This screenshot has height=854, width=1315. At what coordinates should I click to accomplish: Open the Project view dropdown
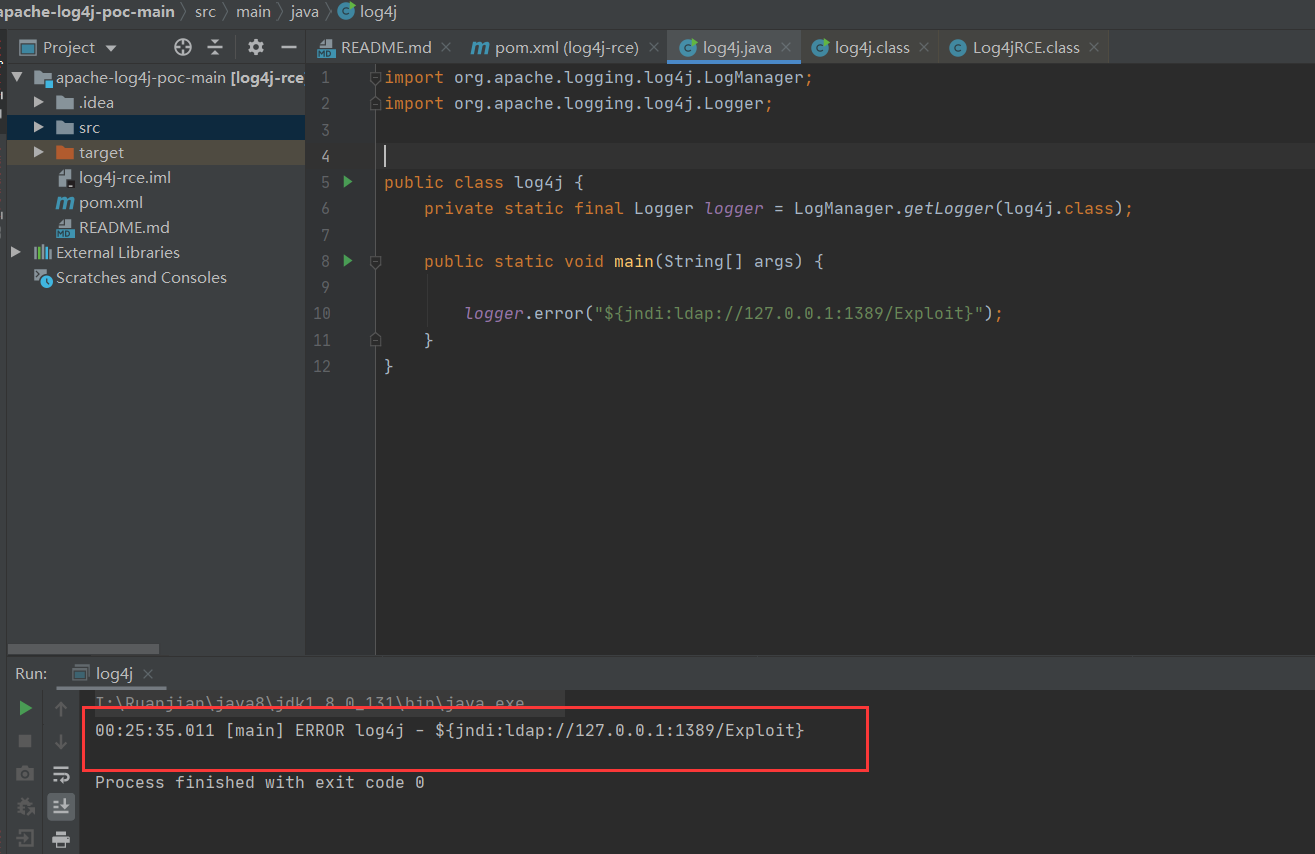pyautogui.click(x=111, y=48)
